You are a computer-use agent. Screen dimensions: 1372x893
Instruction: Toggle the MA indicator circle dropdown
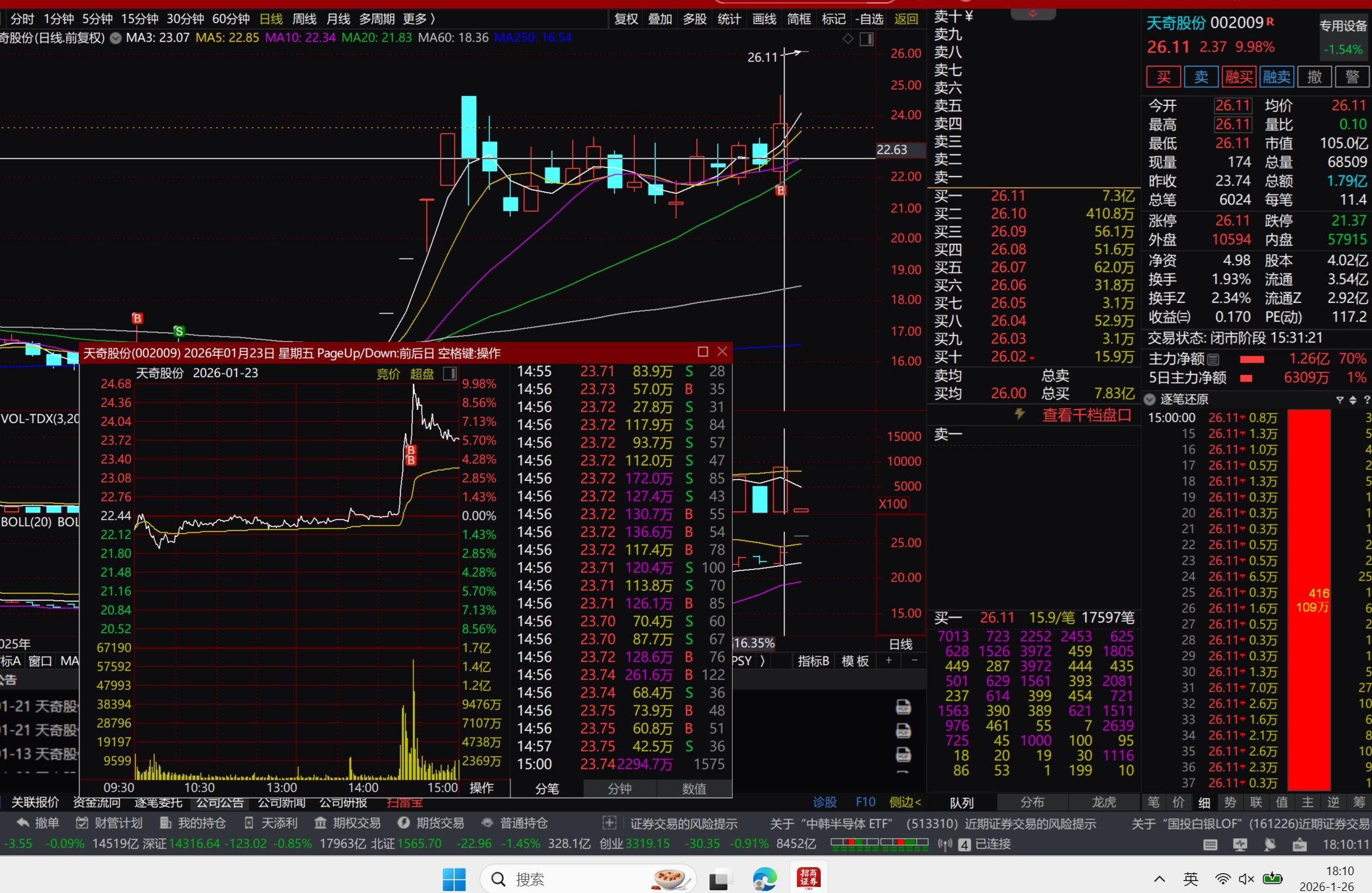(116, 38)
